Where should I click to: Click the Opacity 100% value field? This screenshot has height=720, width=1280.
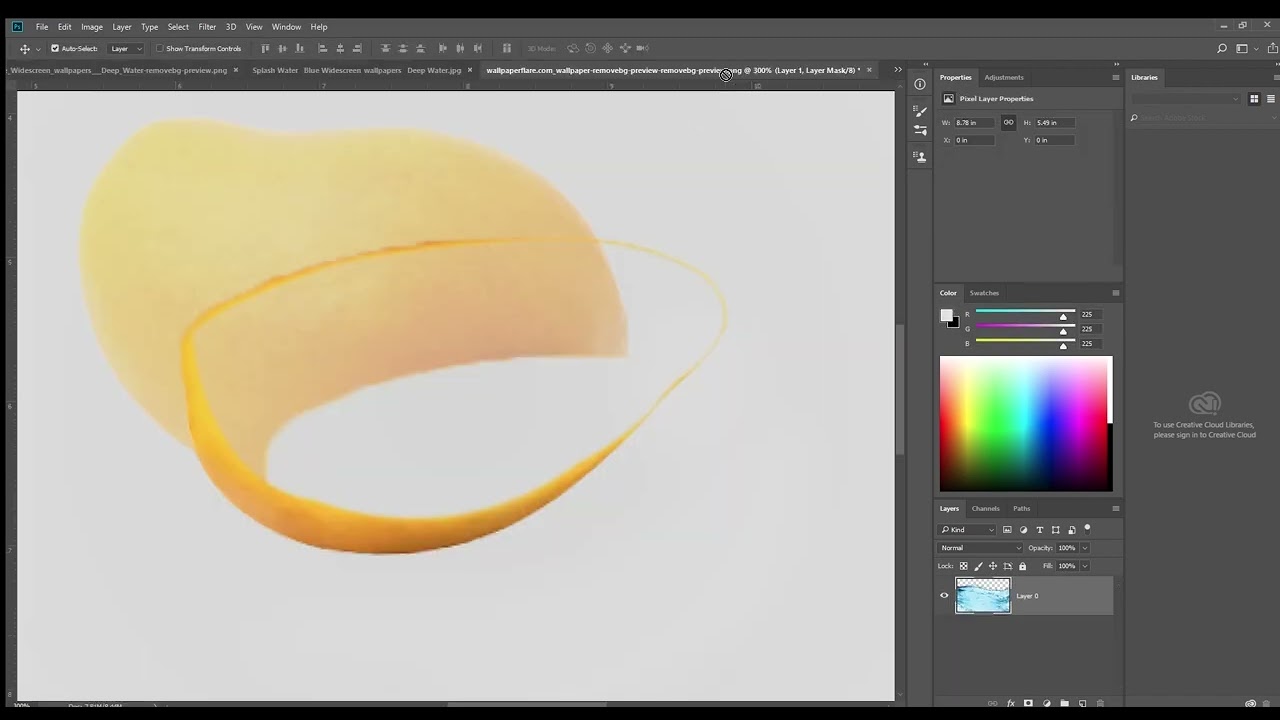tap(1066, 548)
